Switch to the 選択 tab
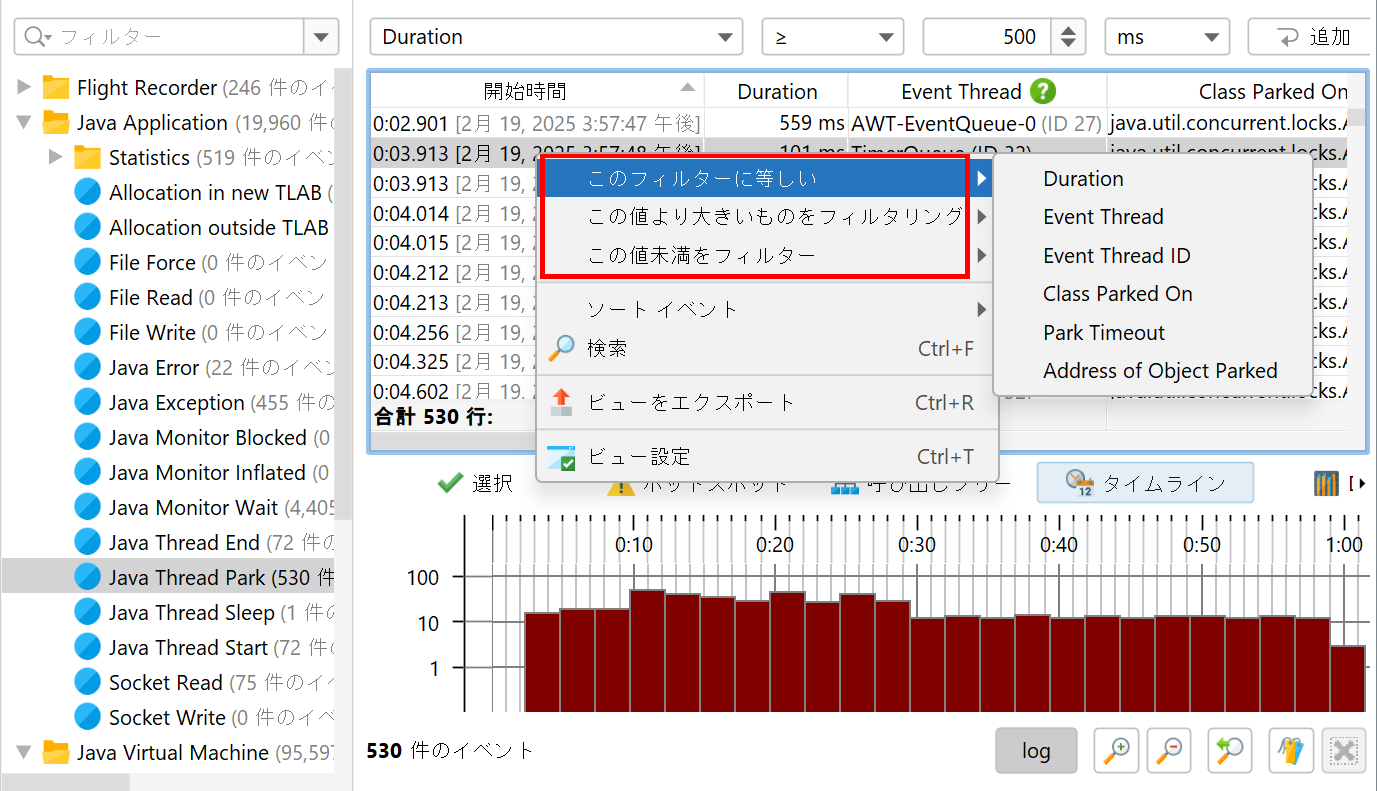Viewport: 1377px width, 791px height. tap(476, 483)
